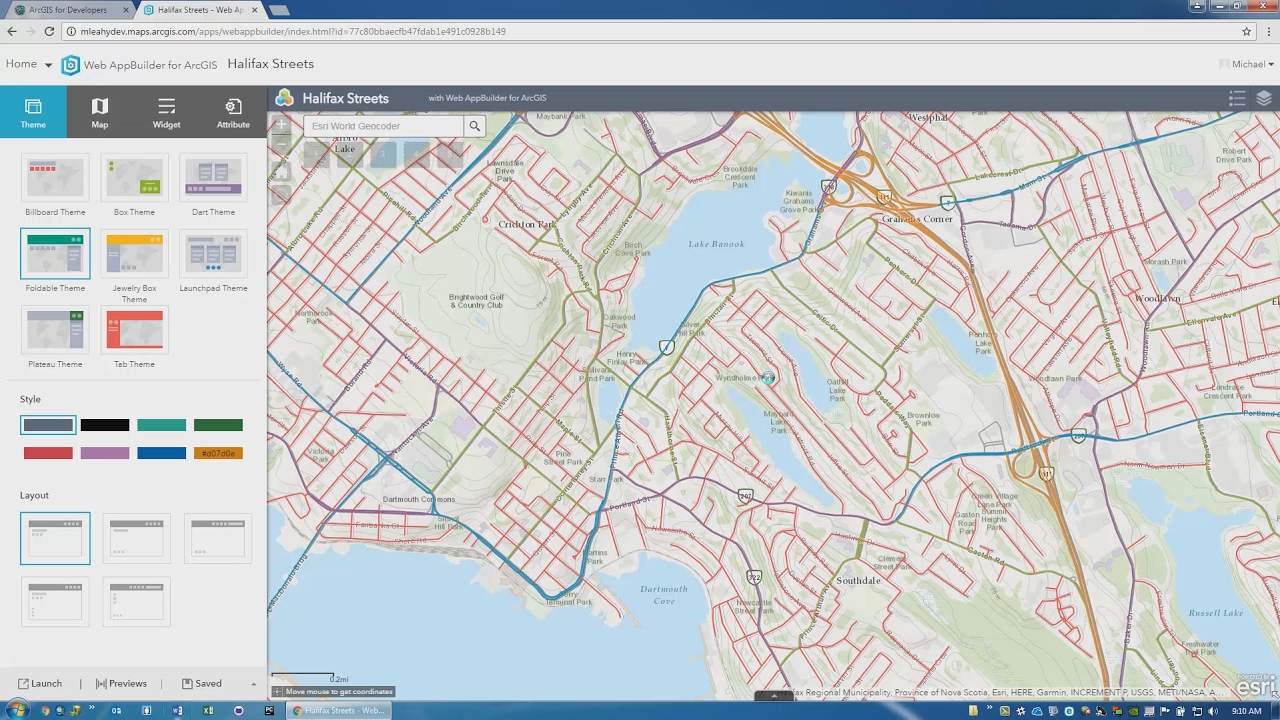This screenshot has width=1280, height=720.
Task: Click the geocoder search magnifier button
Action: tap(475, 126)
